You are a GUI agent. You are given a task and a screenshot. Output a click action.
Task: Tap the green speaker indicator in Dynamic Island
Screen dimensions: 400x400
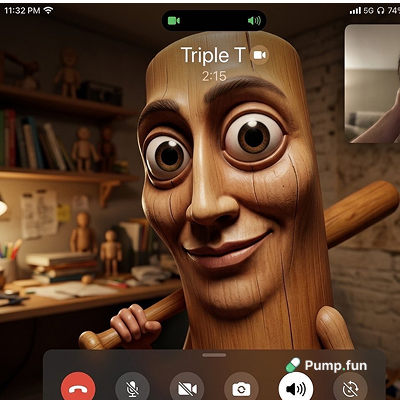pyautogui.click(x=254, y=21)
